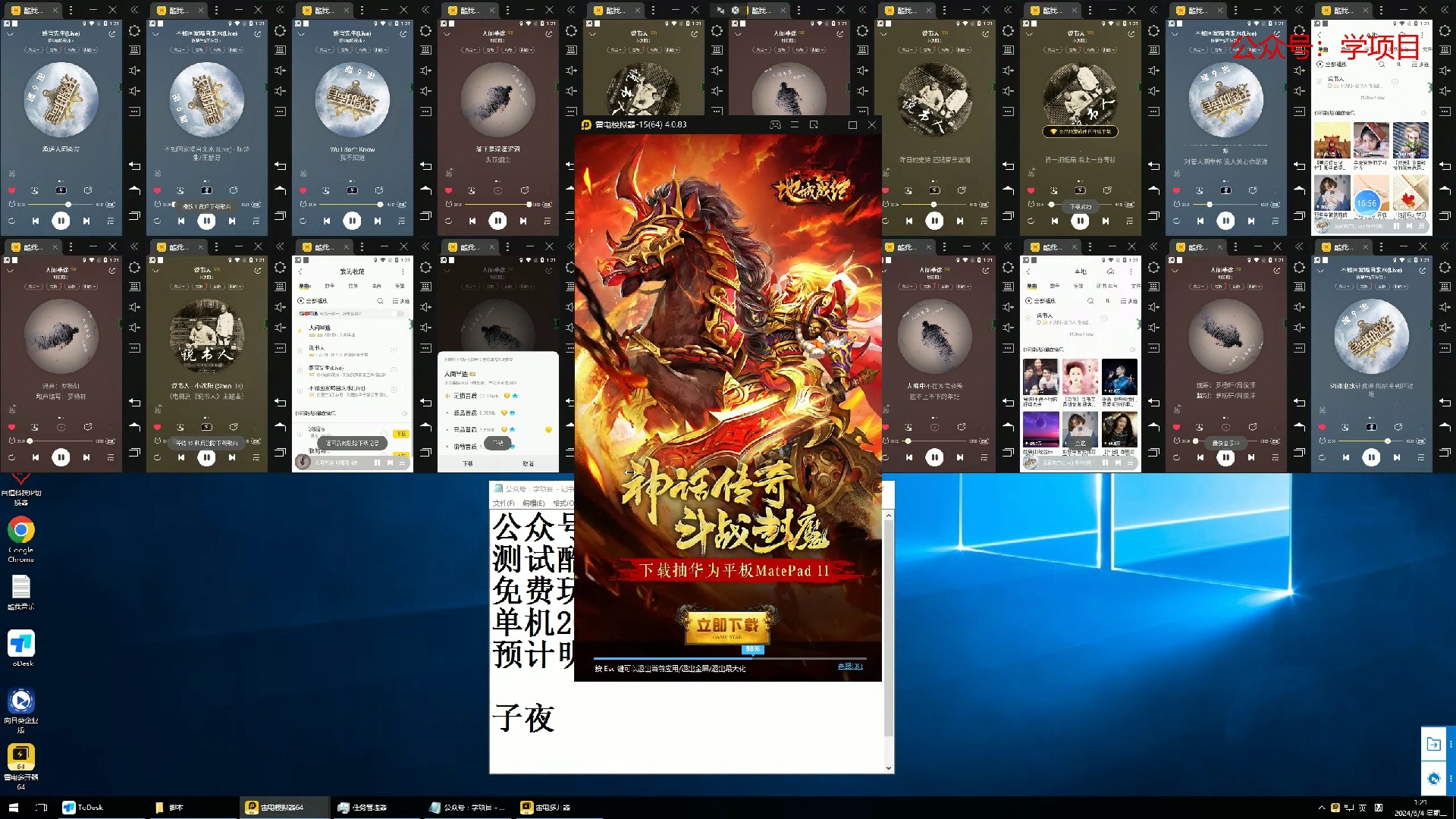The height and width of the screenshot is (819, 1456).
Task: Collapse the 'Wu I don't Know' player view
Action: [300, 34]
